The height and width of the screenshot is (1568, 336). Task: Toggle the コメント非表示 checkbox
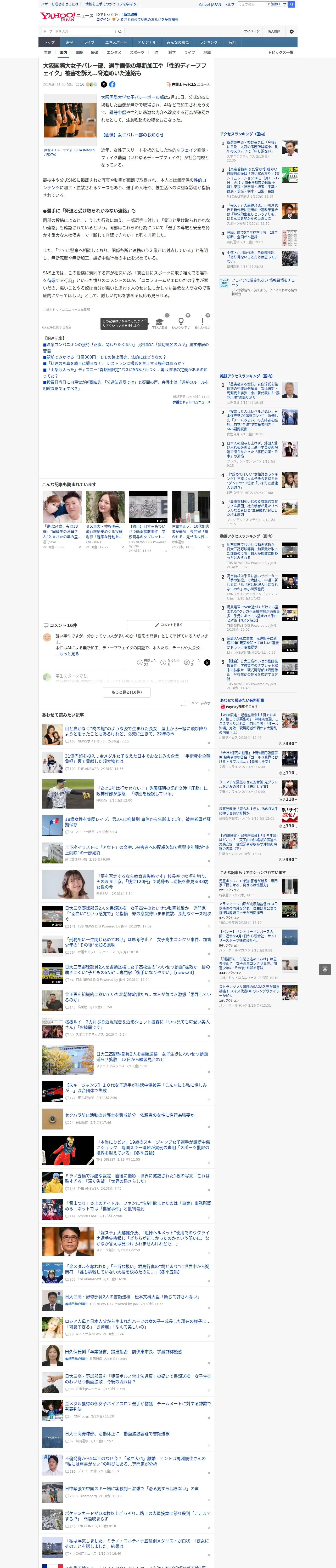click(x=183, y=703)
